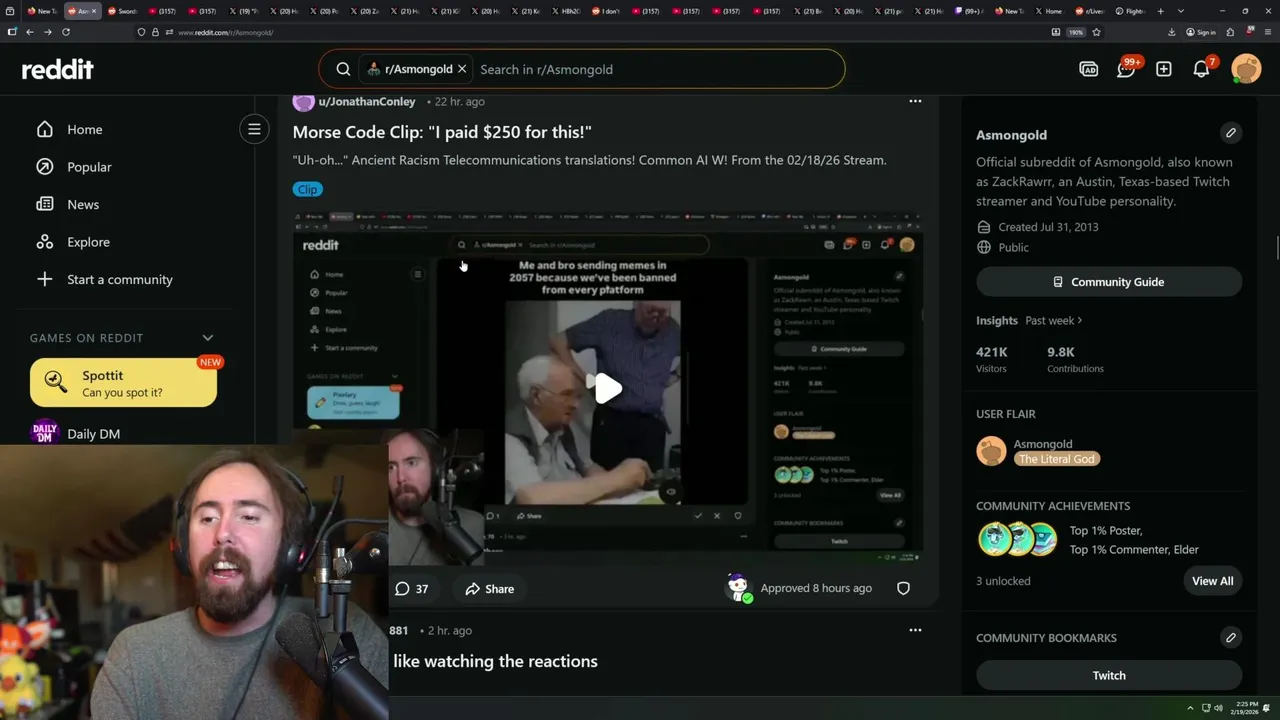Share the Morse Code Clip post
The width and height of the screenshot is (1280, 720).
click(490, 589)
